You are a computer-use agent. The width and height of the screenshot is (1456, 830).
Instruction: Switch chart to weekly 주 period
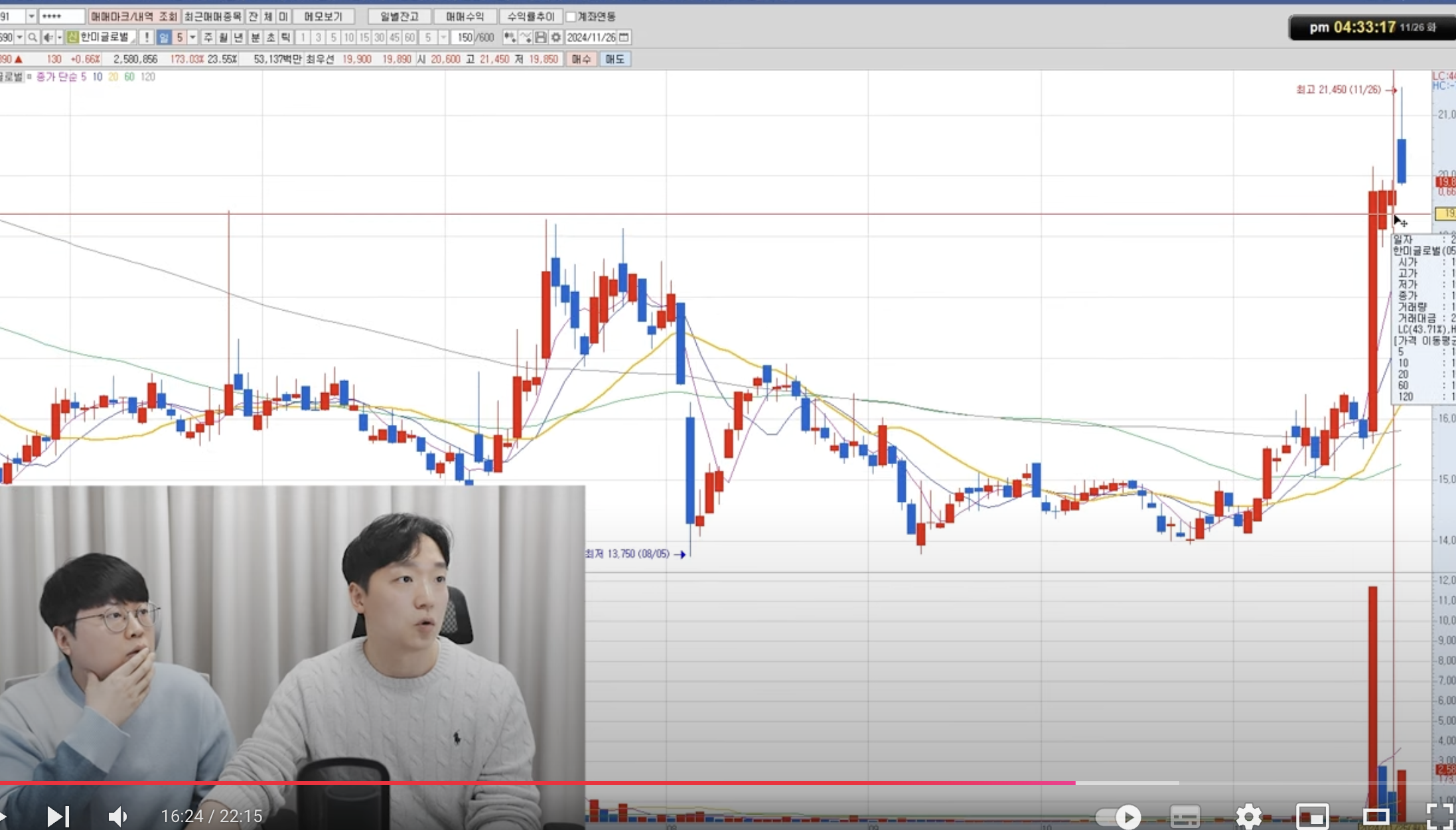208,38
